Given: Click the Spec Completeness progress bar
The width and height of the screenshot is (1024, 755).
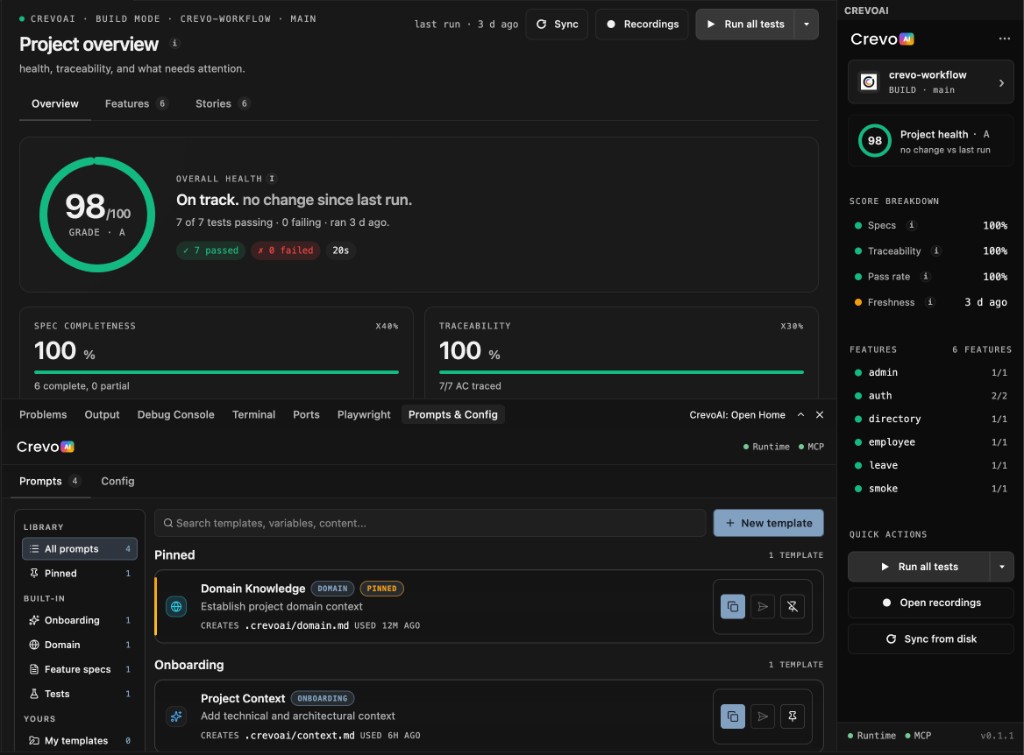Looking at the screenshot, I should coord(216,372).
